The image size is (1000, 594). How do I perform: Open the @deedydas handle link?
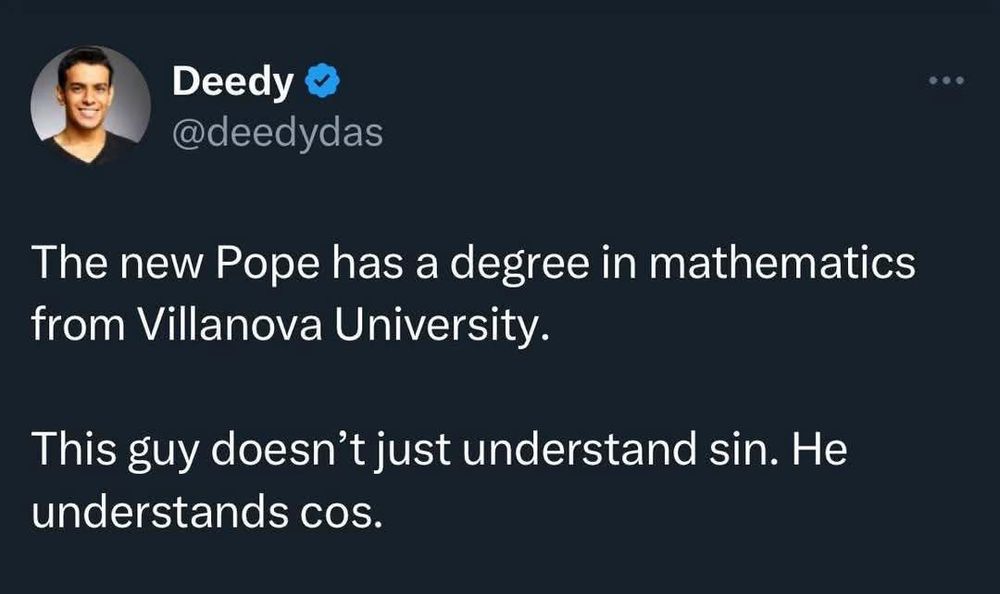click(277, 133)
